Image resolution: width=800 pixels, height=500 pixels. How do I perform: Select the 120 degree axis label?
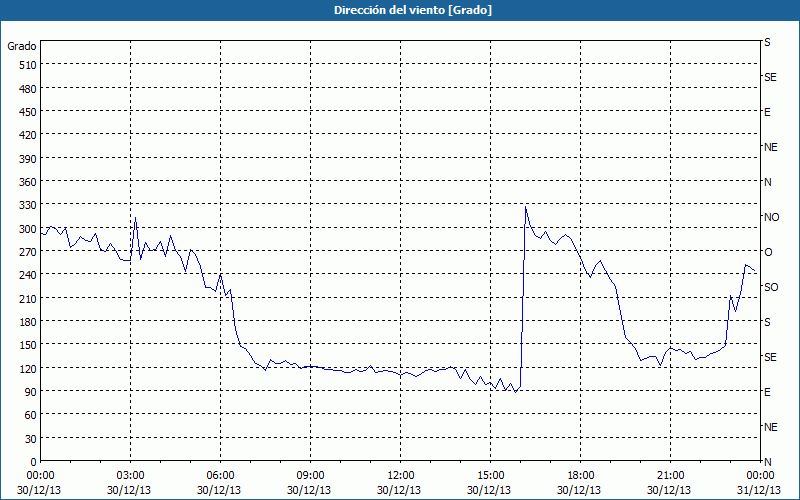click(x=28, y=369)
